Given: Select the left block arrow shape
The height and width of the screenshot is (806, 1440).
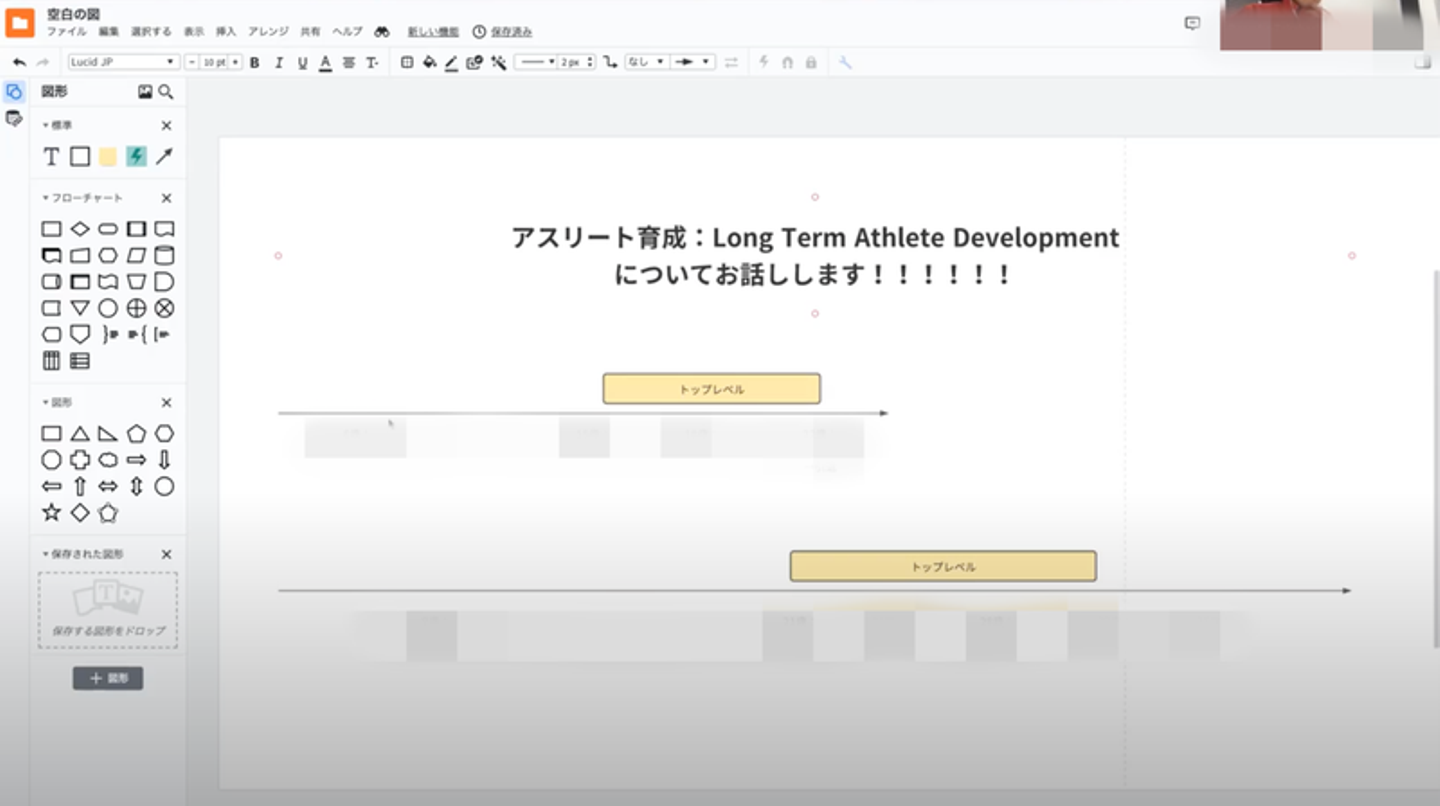Looking at the screenshot, I should (51, 487).
